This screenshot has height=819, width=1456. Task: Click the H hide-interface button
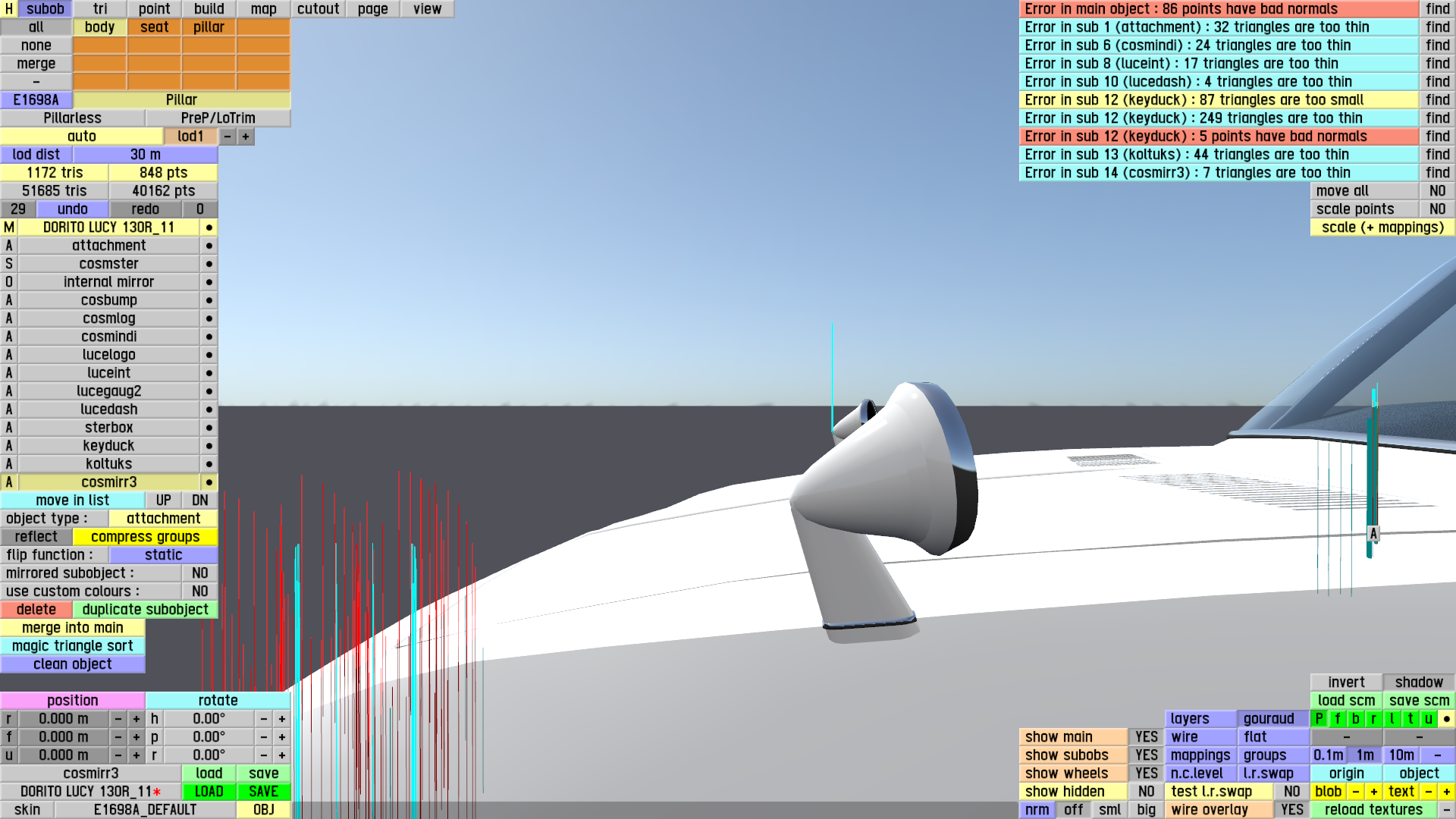pos(8,9)
